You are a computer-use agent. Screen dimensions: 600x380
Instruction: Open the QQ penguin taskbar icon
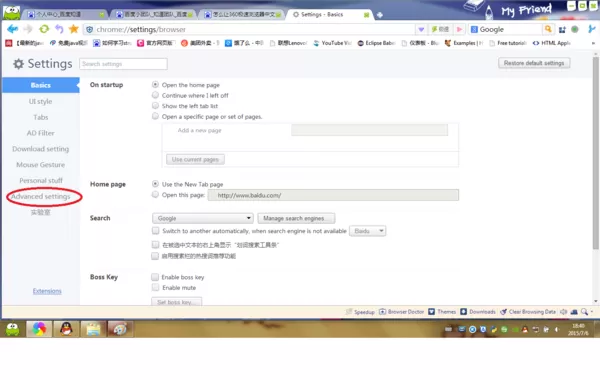pyautogui.click(x=66, y=329)
